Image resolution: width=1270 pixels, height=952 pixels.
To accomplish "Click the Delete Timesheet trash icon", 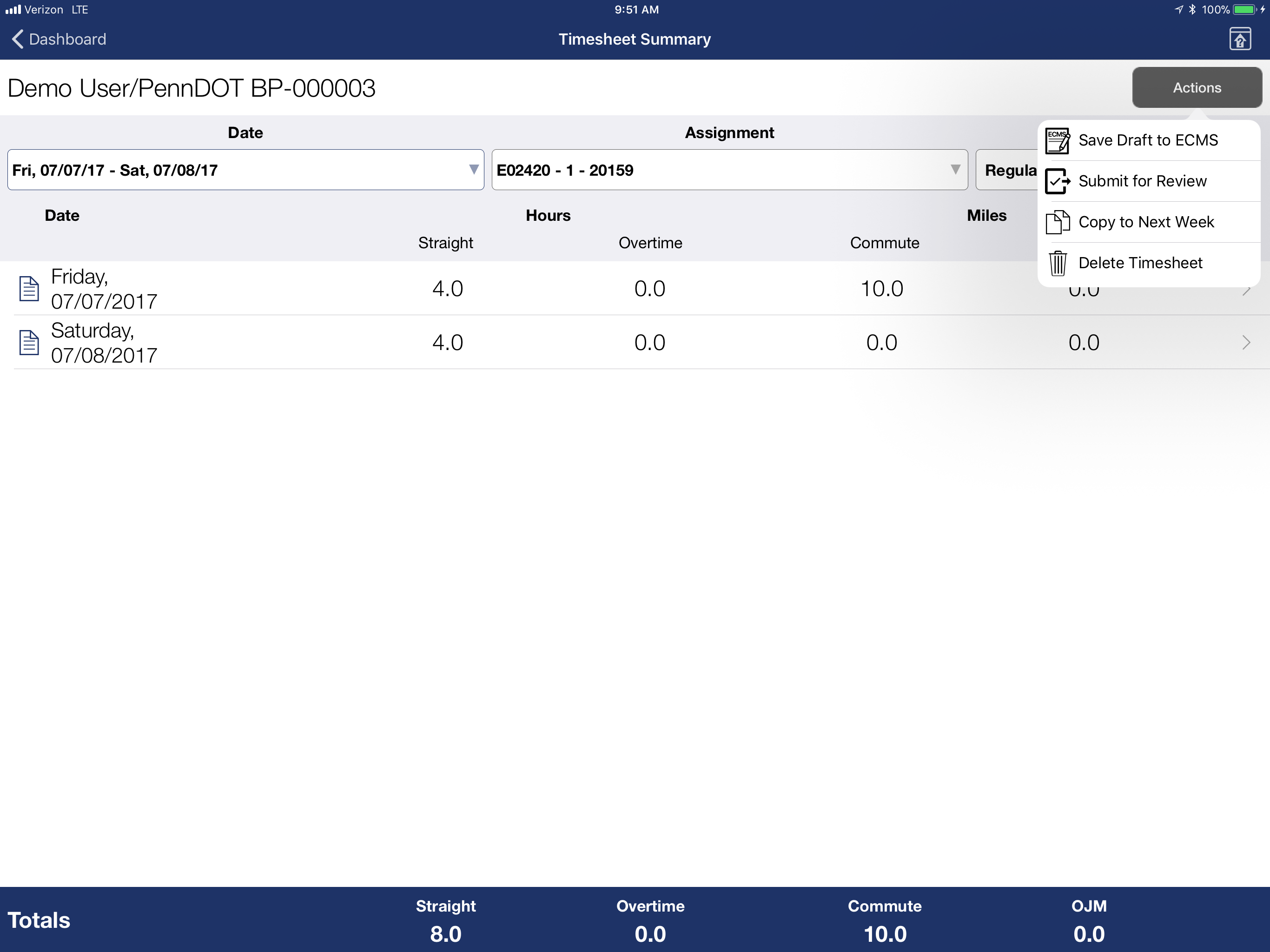I will point(1057,263).
